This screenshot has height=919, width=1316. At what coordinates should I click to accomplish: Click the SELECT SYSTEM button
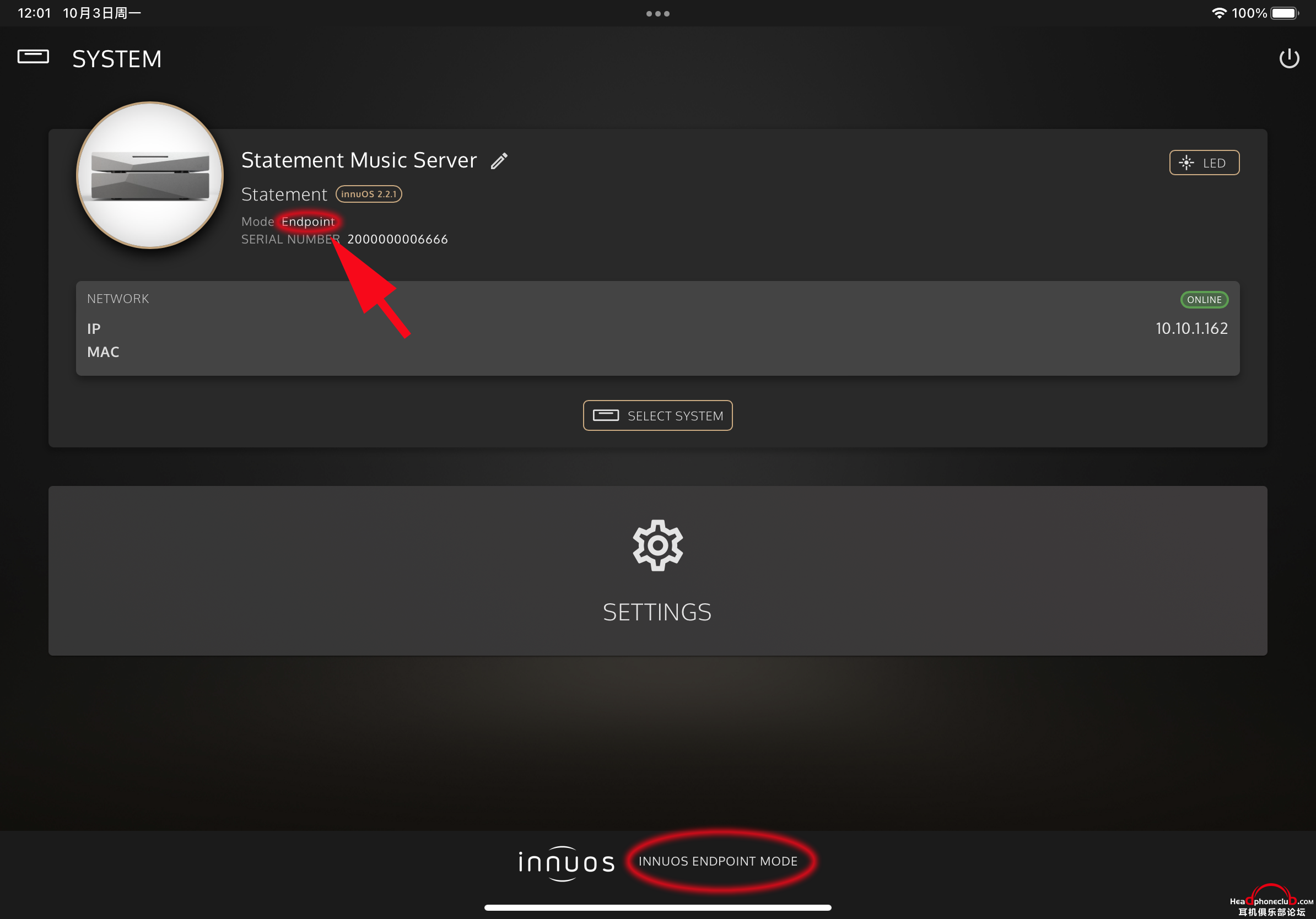pyautogui.click(x=657, y=415)
